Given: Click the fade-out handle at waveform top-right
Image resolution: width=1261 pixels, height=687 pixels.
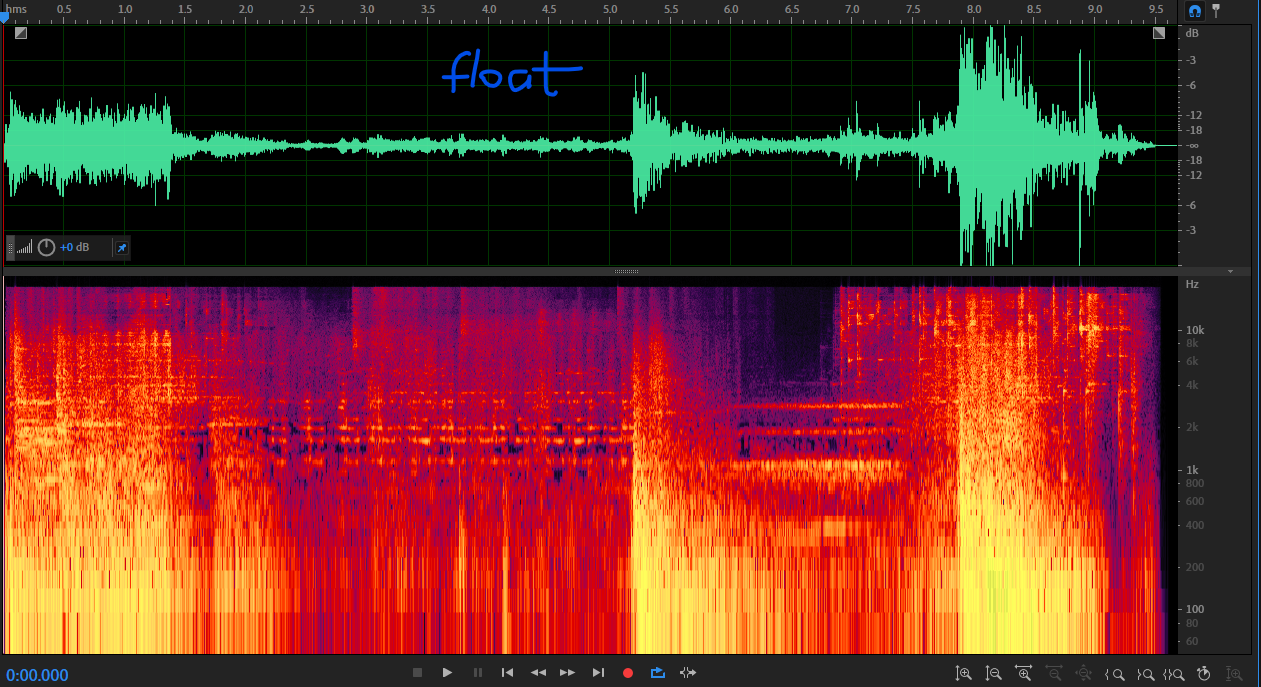Looking at the screenshot, I should pos(1159,33).
